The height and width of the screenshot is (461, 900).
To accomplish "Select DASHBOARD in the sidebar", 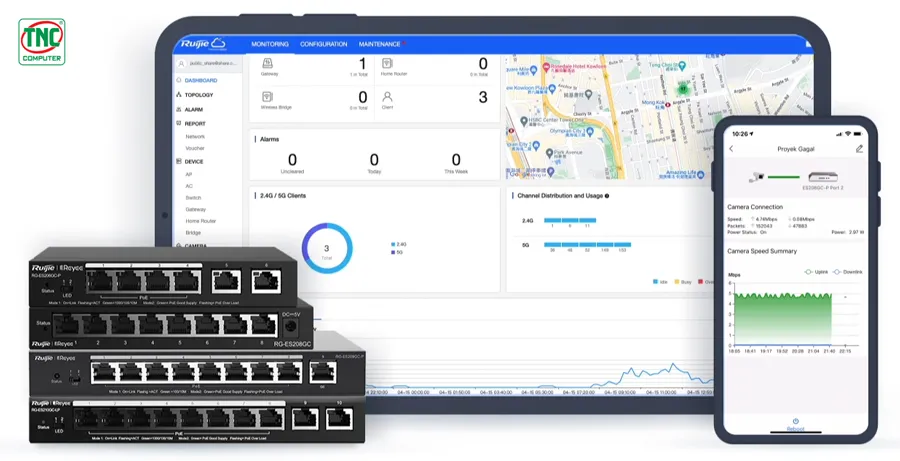I will coord(201,80).
